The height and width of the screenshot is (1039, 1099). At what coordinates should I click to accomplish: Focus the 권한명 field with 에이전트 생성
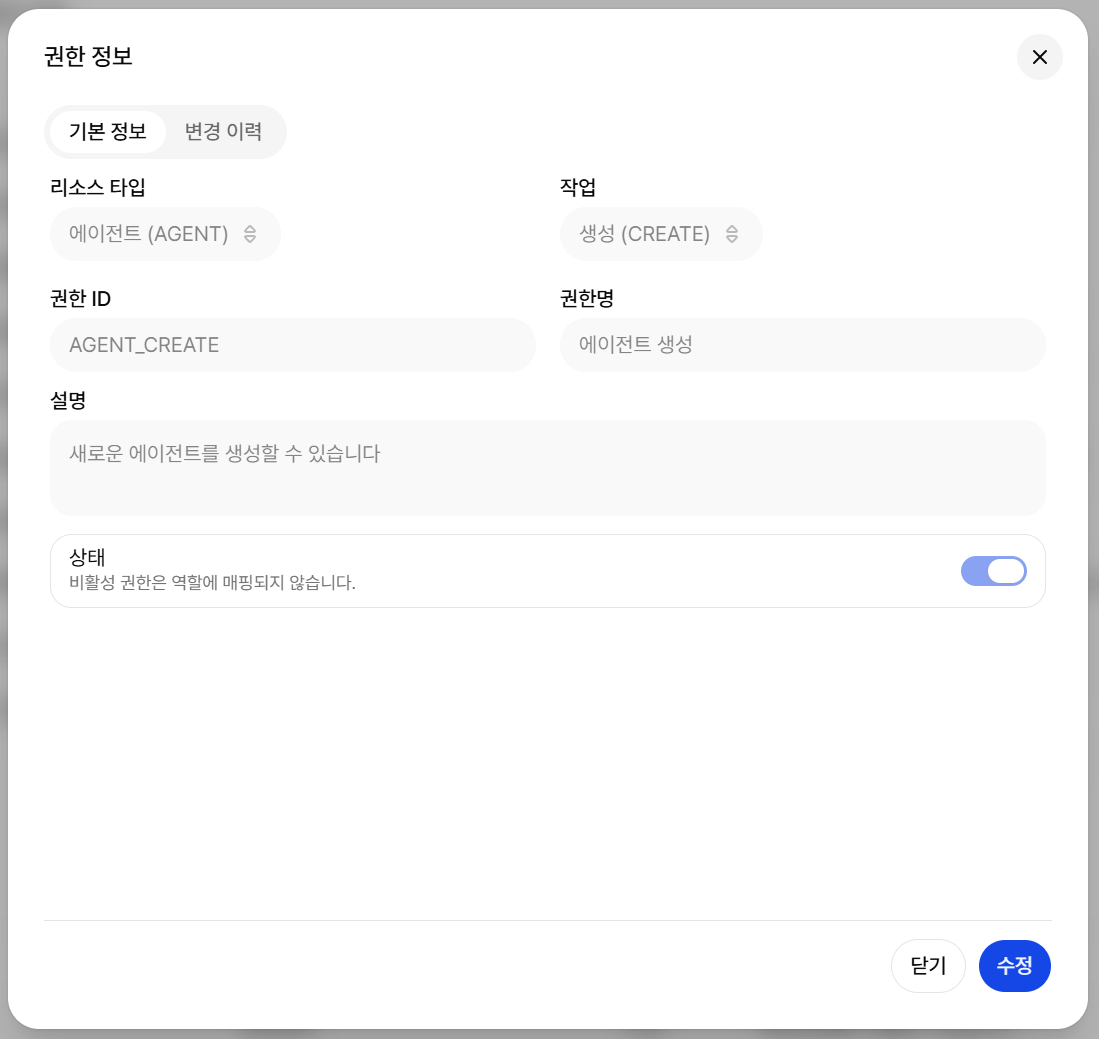[803, 345]
